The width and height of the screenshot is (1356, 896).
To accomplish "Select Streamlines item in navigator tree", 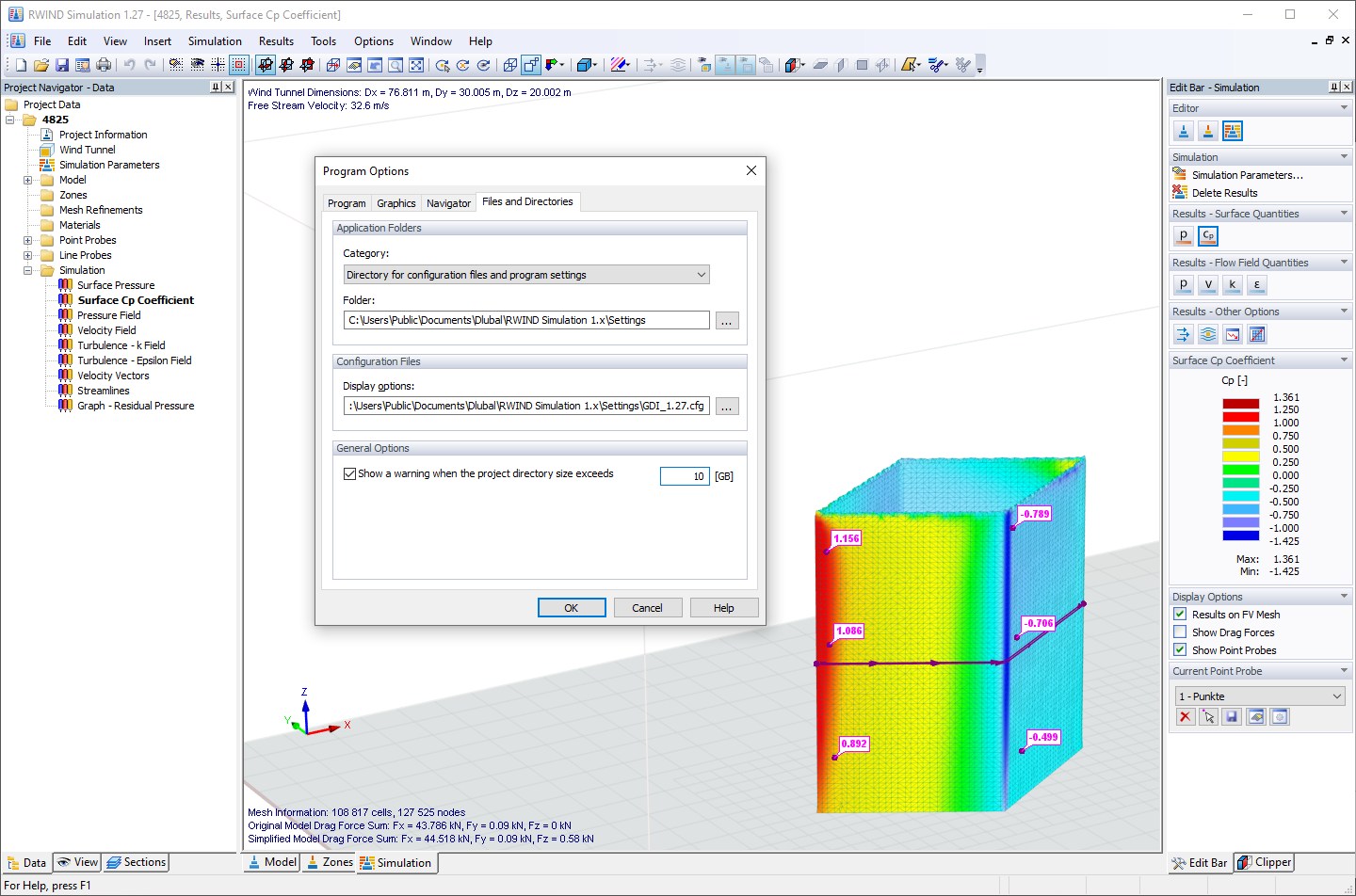I will click(104, 391).
